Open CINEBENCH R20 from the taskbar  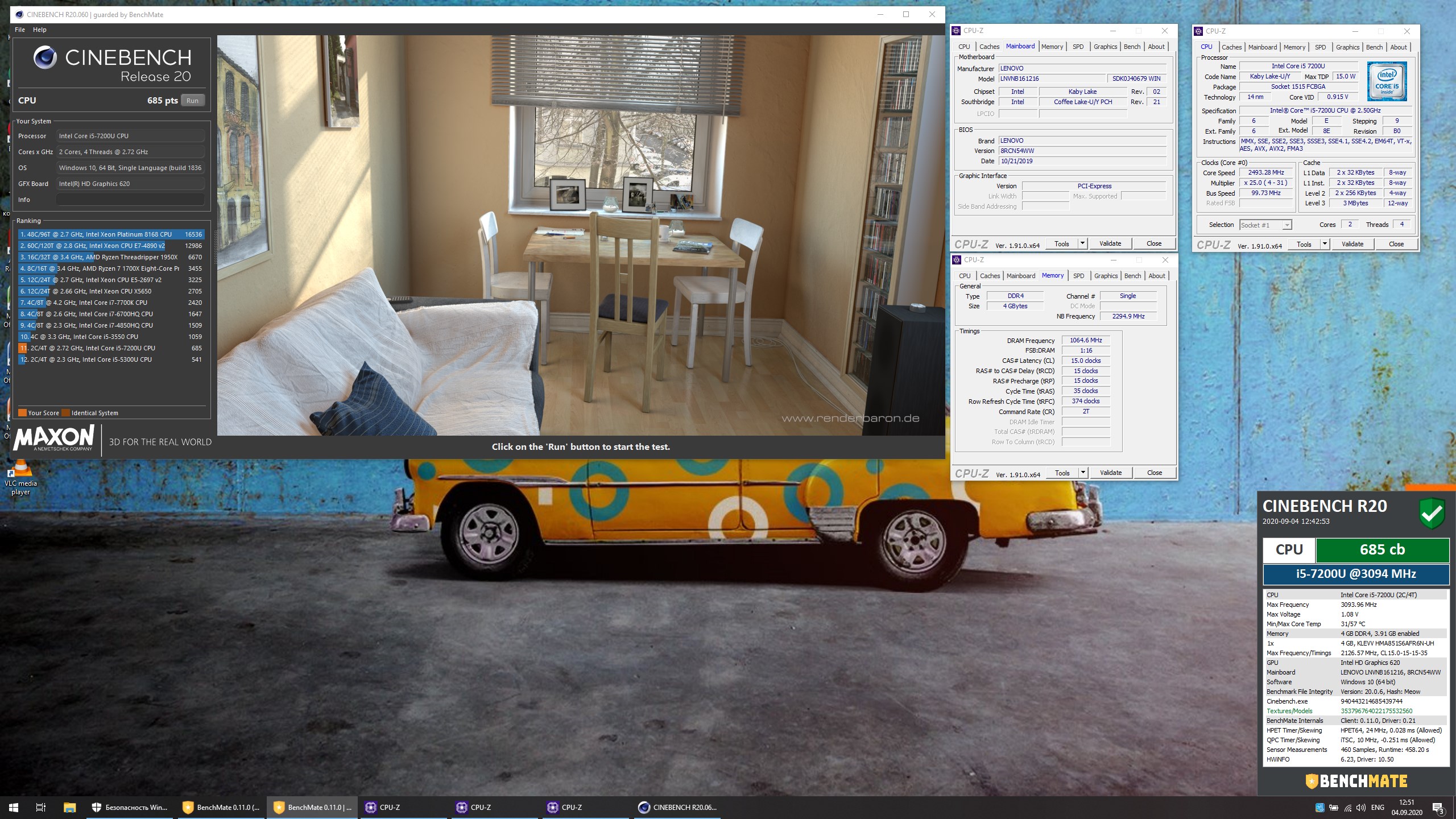coord(678,807)
